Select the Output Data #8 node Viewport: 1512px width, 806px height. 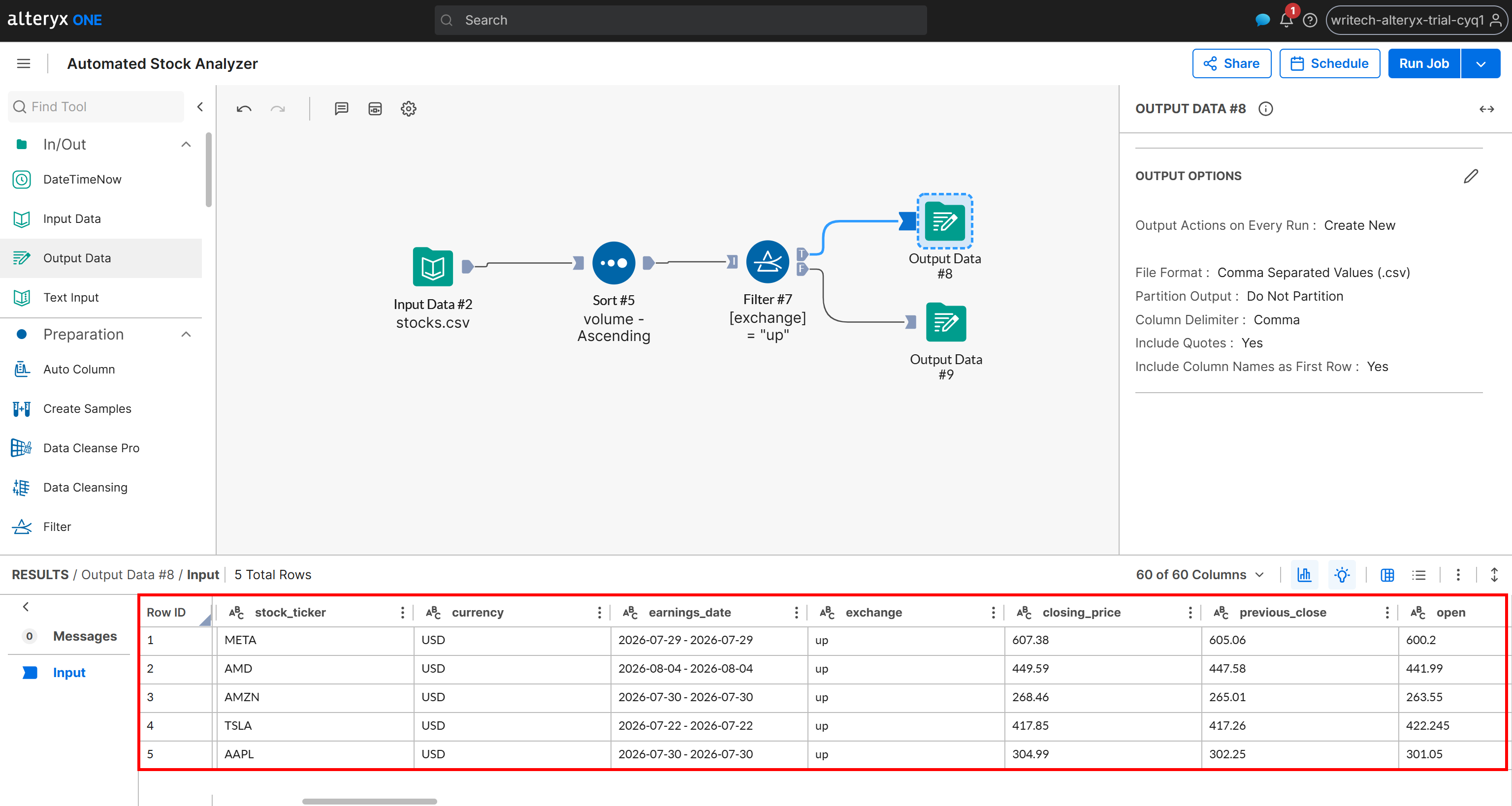pos(945,221)
